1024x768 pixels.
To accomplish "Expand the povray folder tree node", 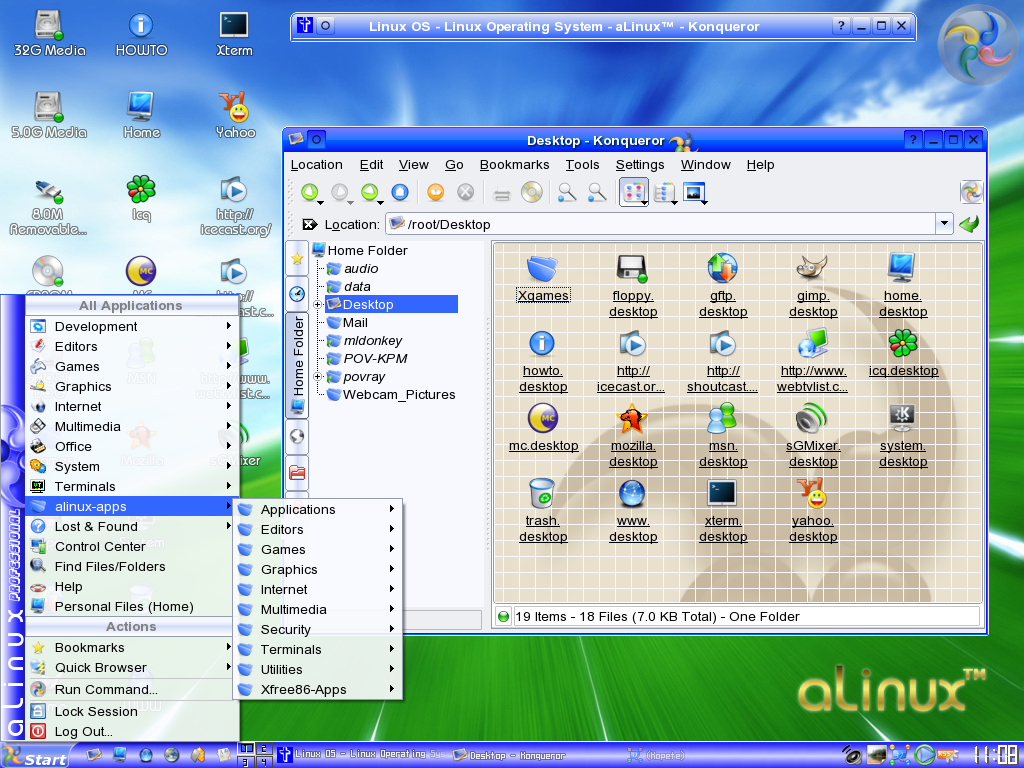I will coord(317,377).
